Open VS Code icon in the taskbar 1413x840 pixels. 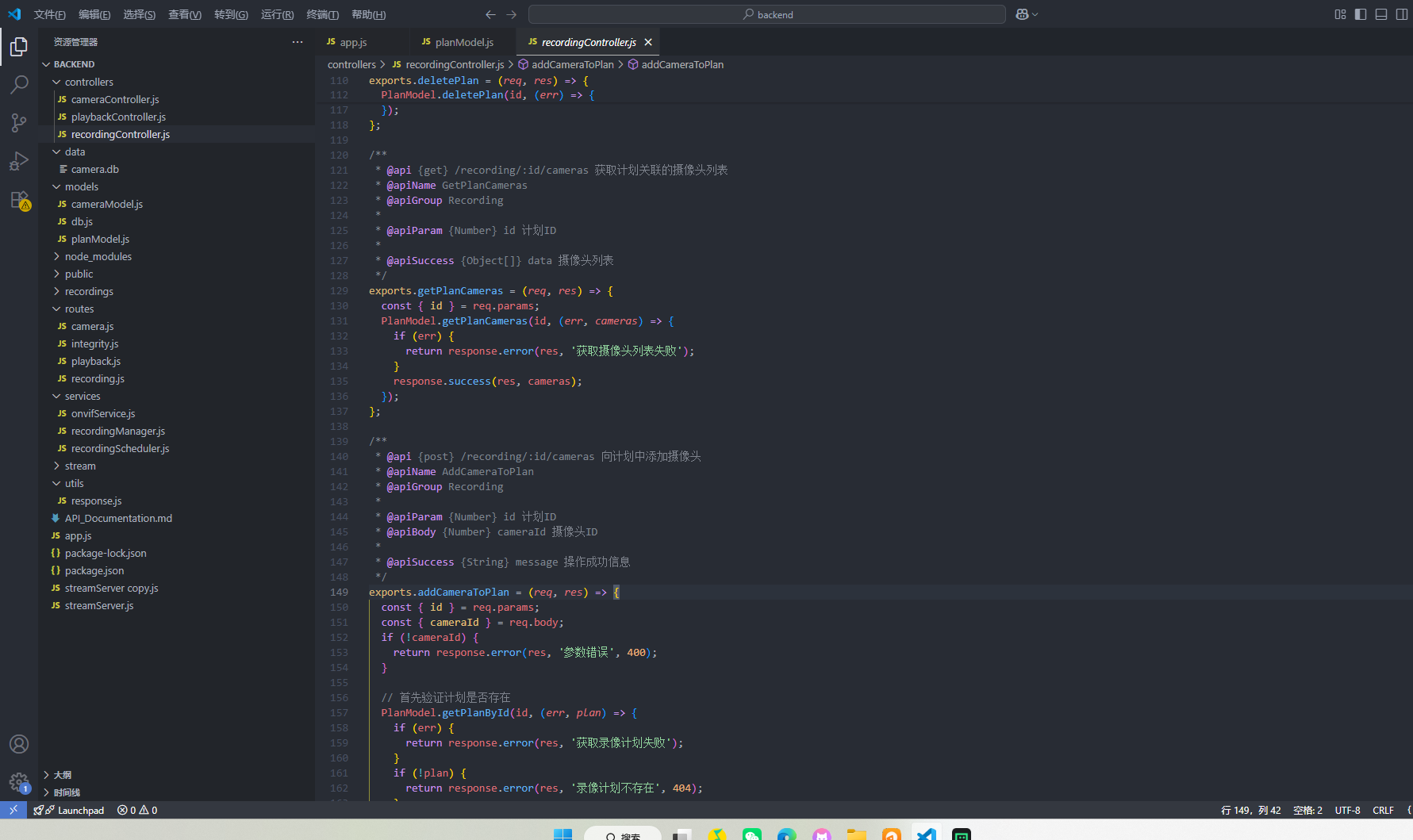[x=927, y=834]
